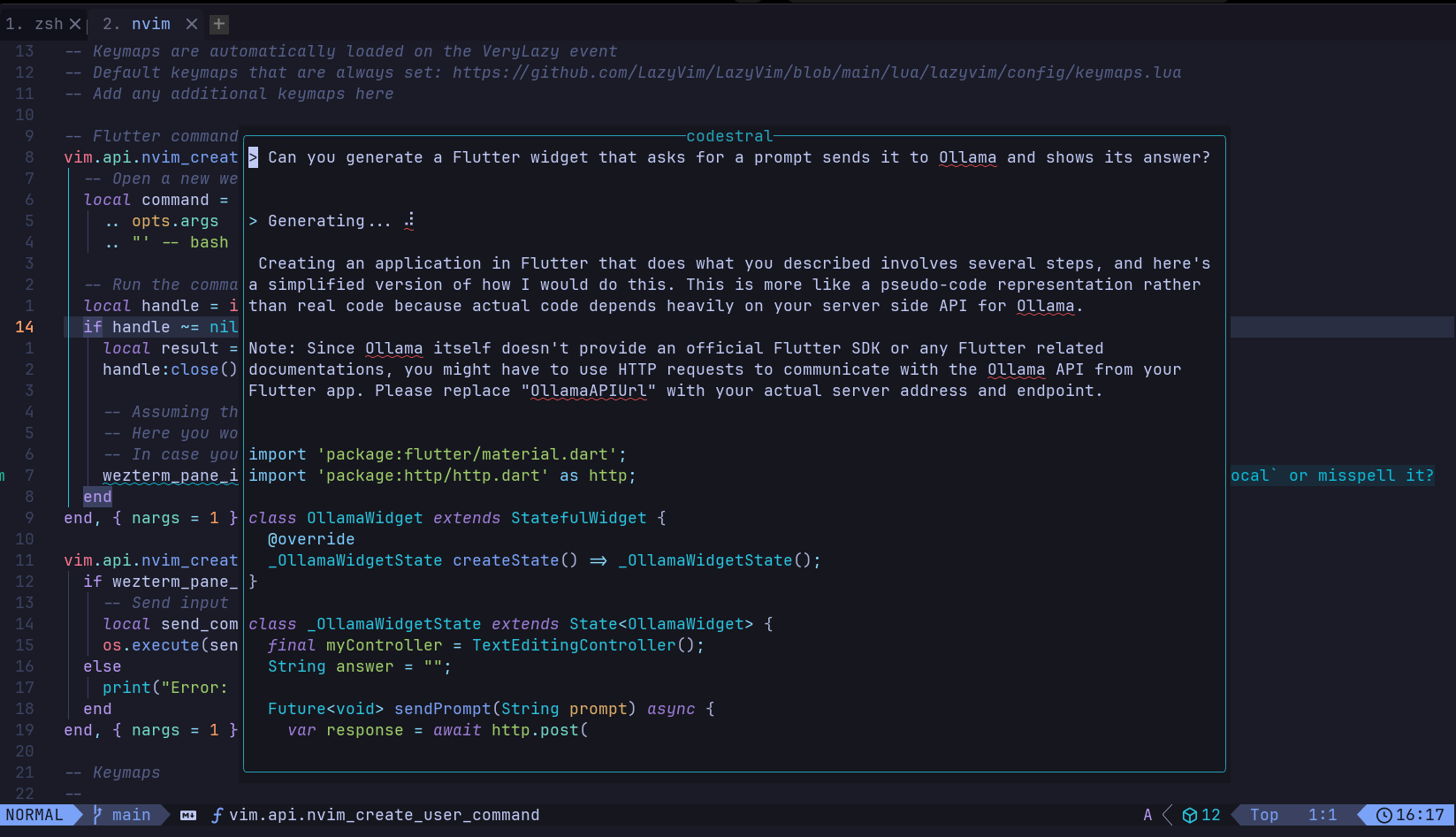The image size is (1456, 837).
Task: Close the zsh tab
Action: (x=75, y=24)
